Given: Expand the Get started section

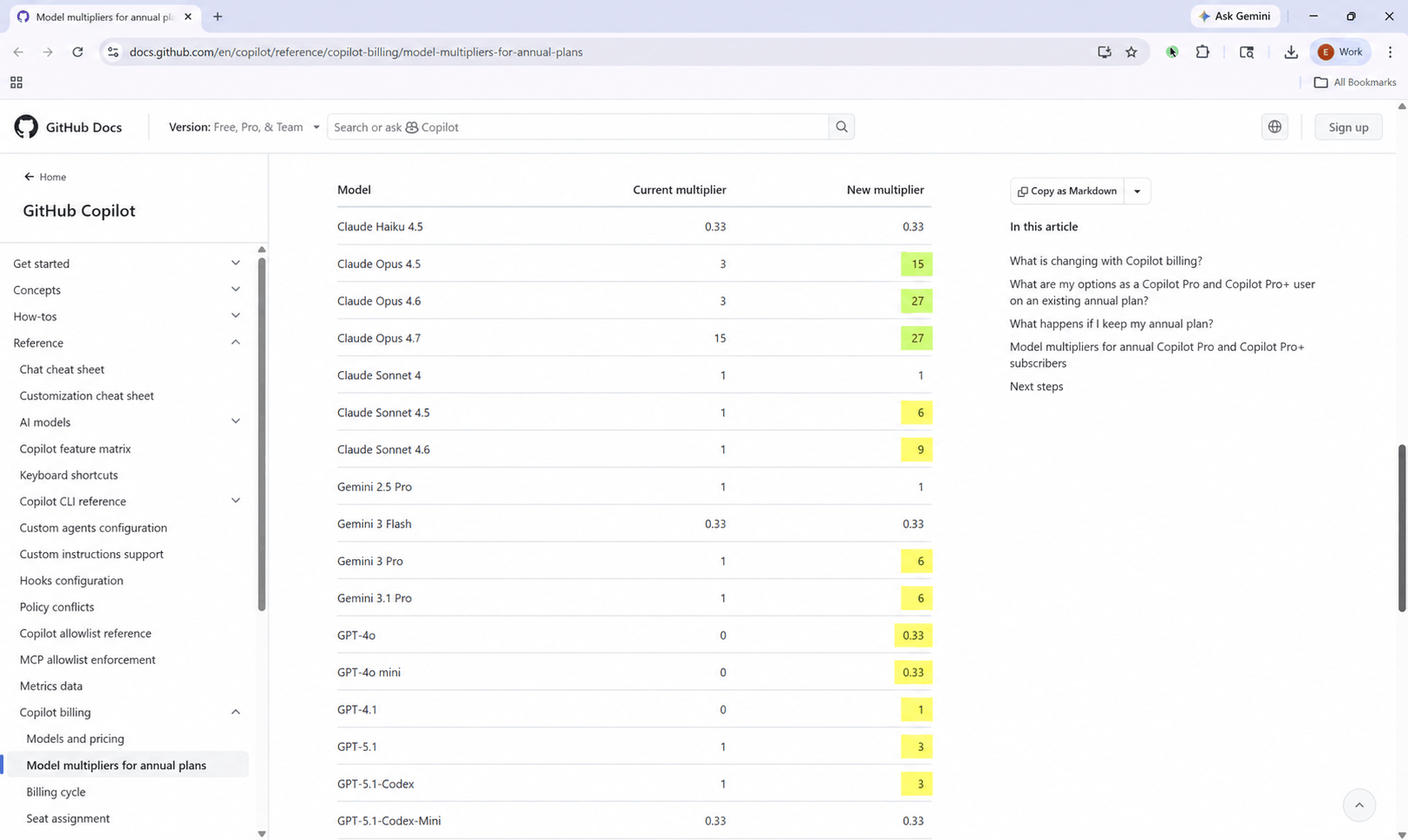Looking at the screenshot, I should [x=235, y=263].
